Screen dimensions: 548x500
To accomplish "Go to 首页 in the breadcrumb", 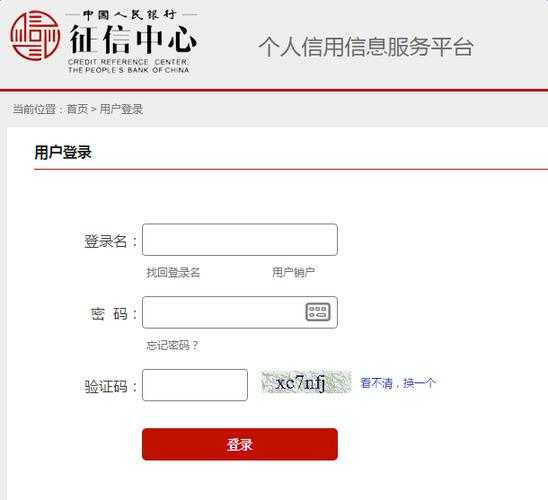I will 77,109.
